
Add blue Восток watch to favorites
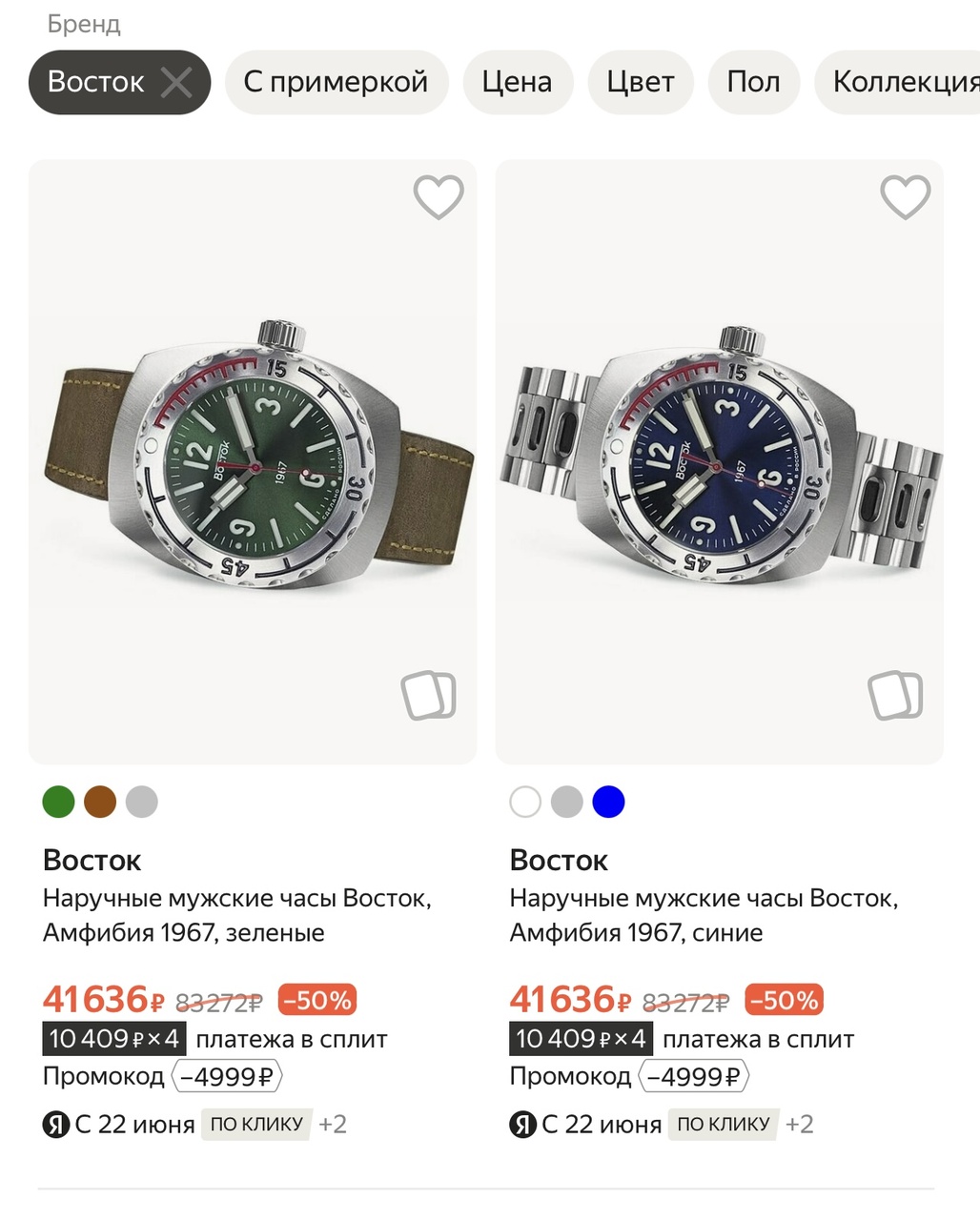tap(905, 197)
